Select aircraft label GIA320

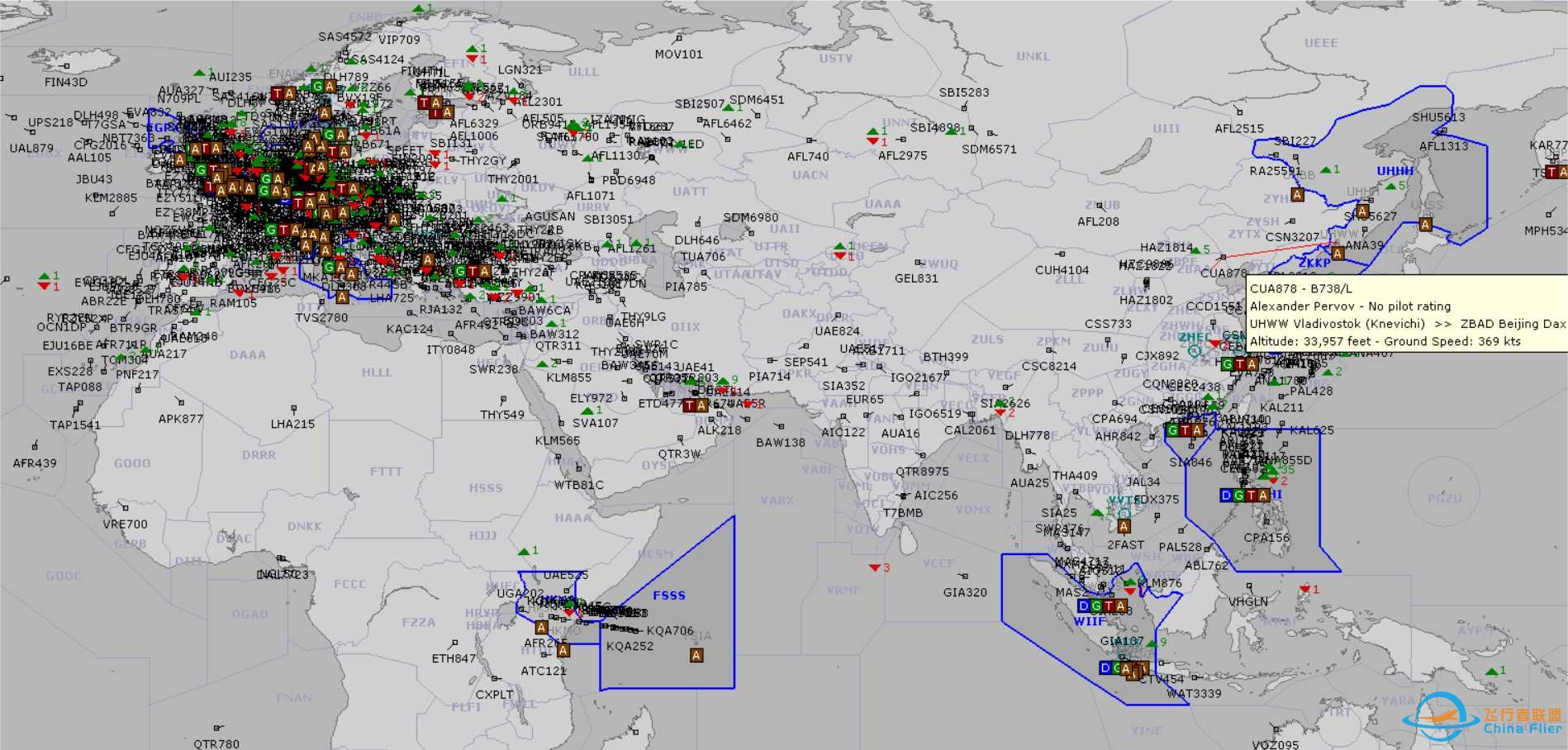[x=965, y=592]
